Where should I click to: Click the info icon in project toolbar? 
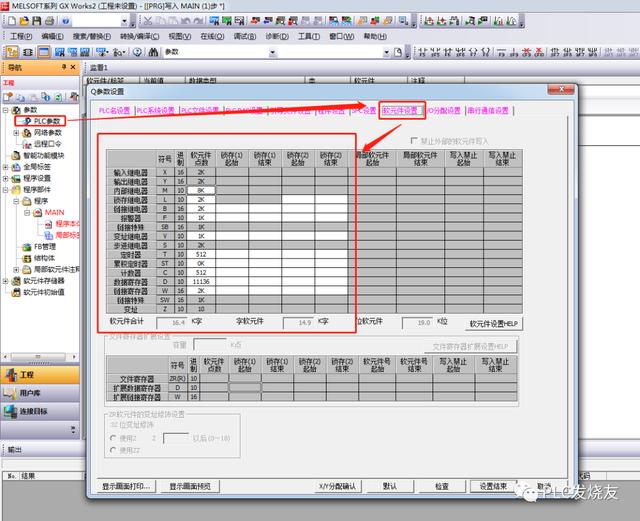[x=46, y=97]
